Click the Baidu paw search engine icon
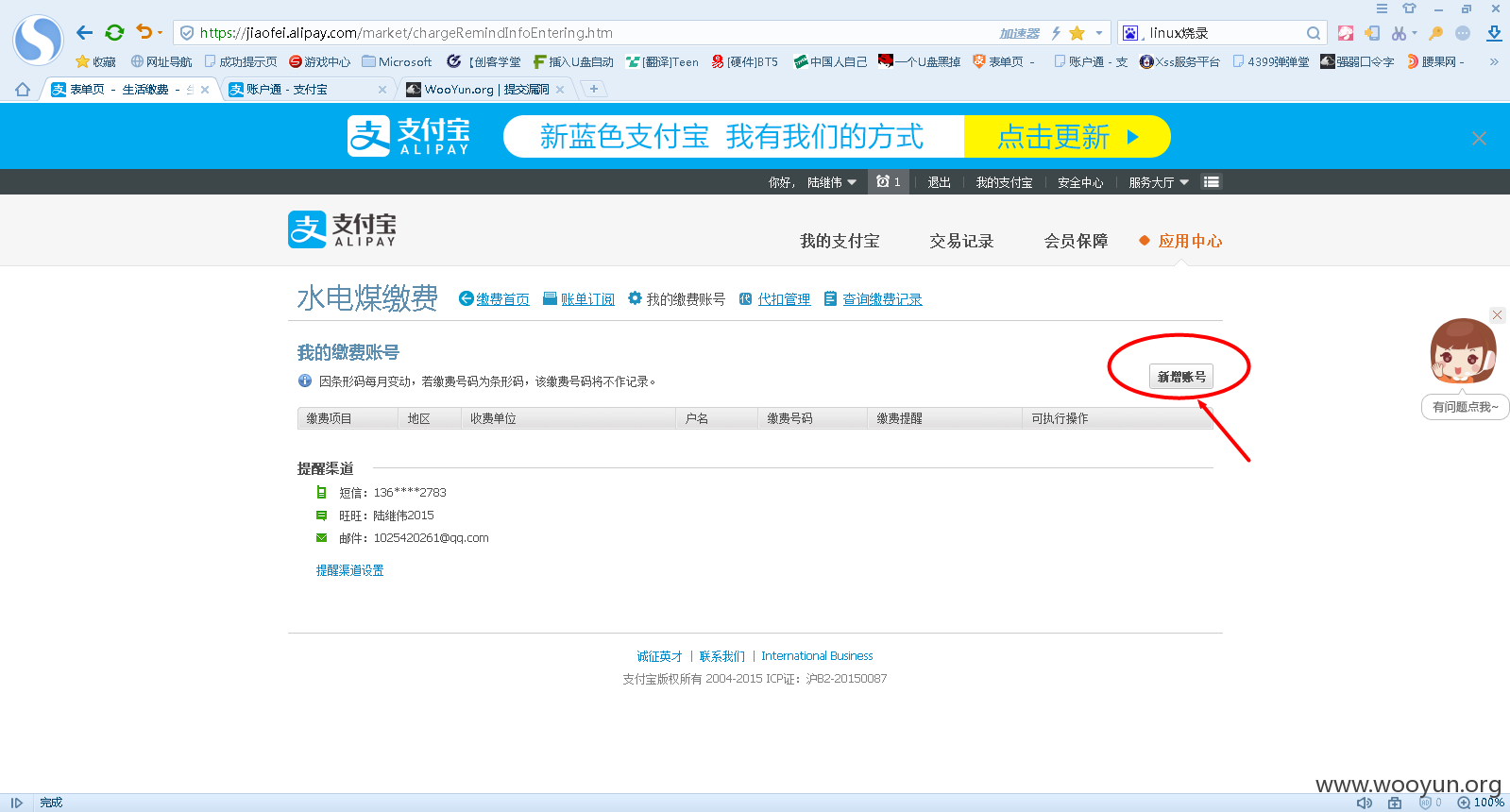The image size is (1510, 812). click(x=1130, y=33)
